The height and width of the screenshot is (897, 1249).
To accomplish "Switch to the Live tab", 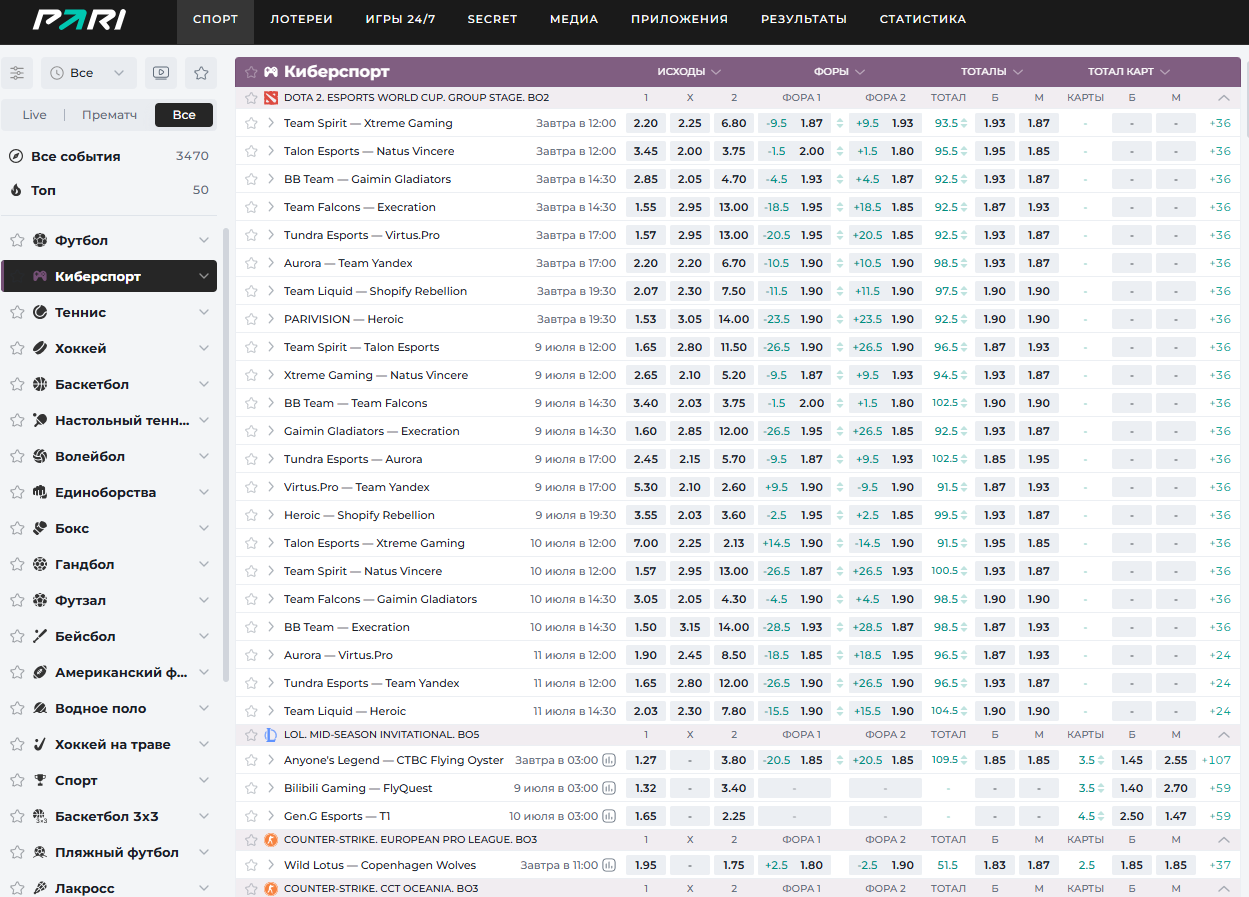I will click(x=34, y=115).
